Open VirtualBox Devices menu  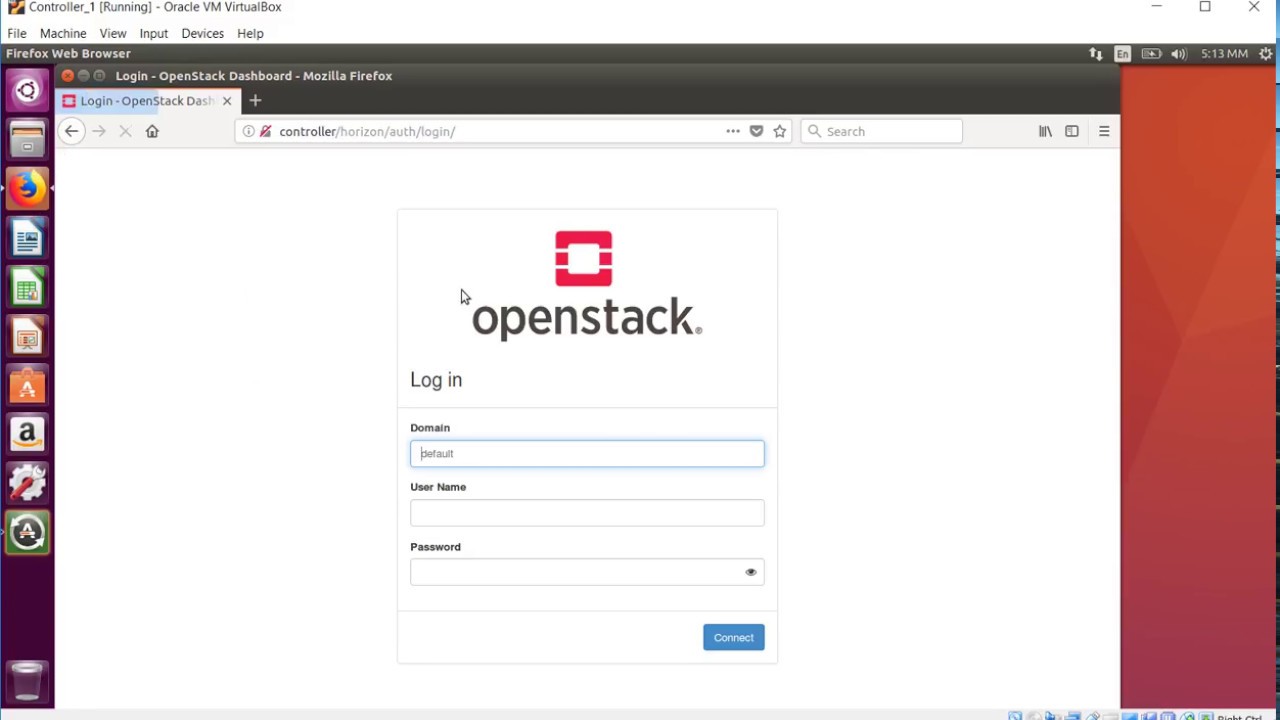click(x=203, y=33)
